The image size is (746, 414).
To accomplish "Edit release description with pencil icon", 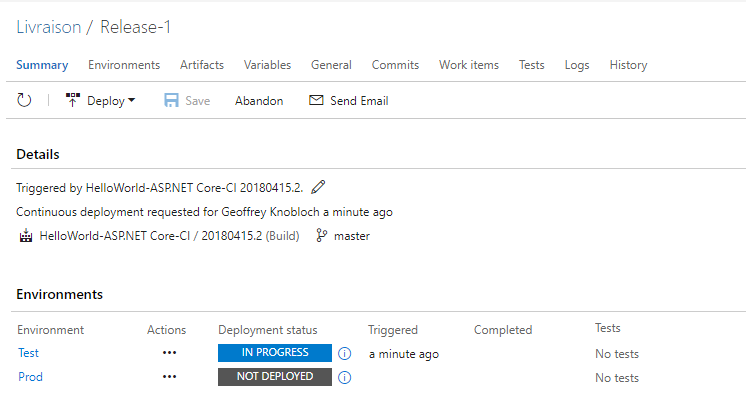I will pyautogui.click(x=318, y=187).
